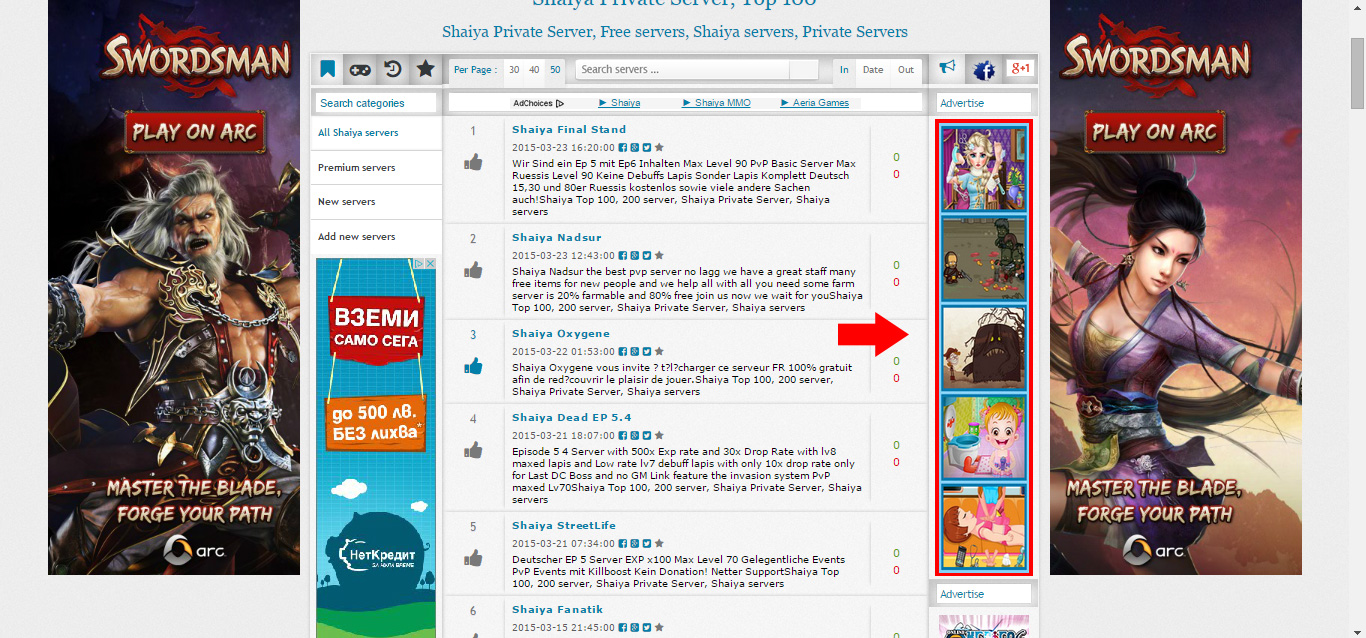This screenshot has width=1366, height=638.
Task: Set per page to 40
Action: pyautogui.click(x=535, y=70)
